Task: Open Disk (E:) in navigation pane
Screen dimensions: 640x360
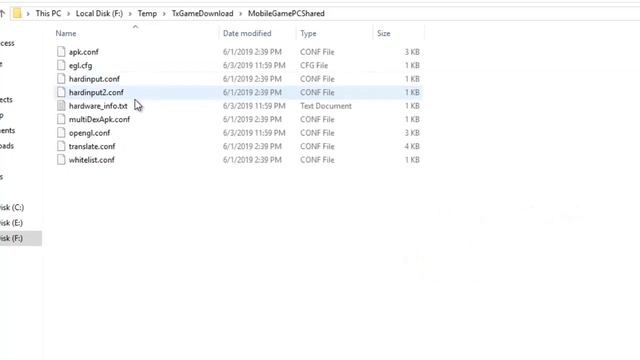Action: pyautogui.click(x=11, y=223)
